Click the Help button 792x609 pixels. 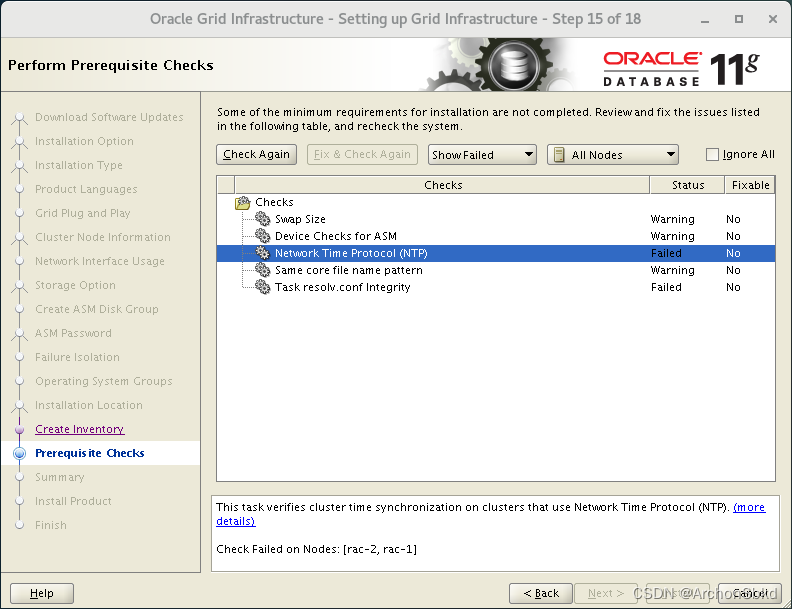[x=42, y=593]
